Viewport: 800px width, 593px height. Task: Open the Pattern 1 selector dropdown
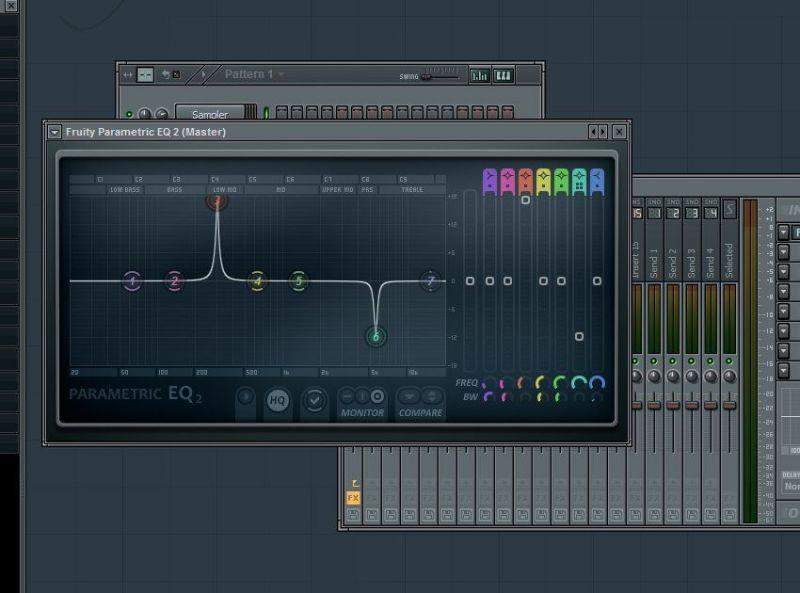254,74
